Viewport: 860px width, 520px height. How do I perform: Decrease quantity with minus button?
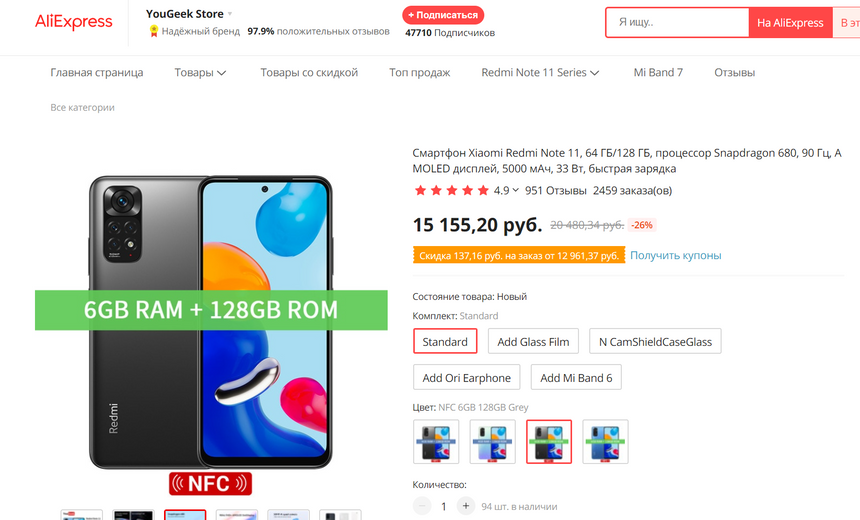pos(422,506)
